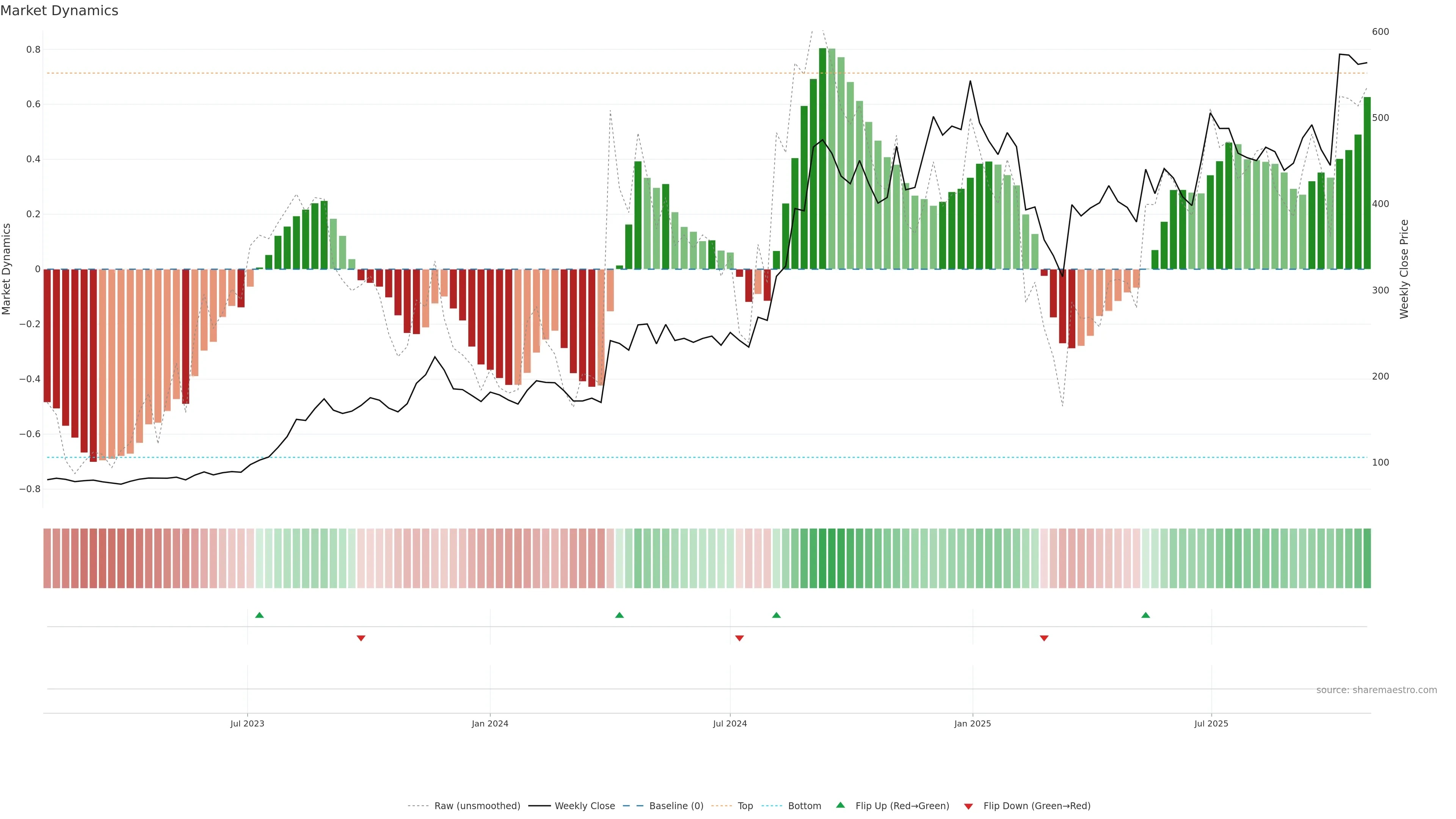Click the green Flip Up triangle just after Jul 2024
The image size is (1456, 819).
[777, 615]
